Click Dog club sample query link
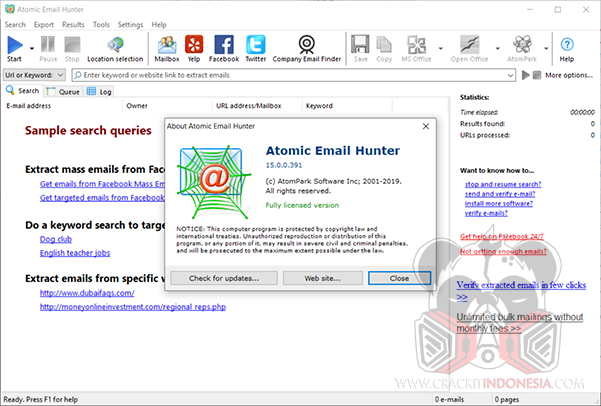Image resolution: width=601 pixels, height=406 pixels. 56,239
